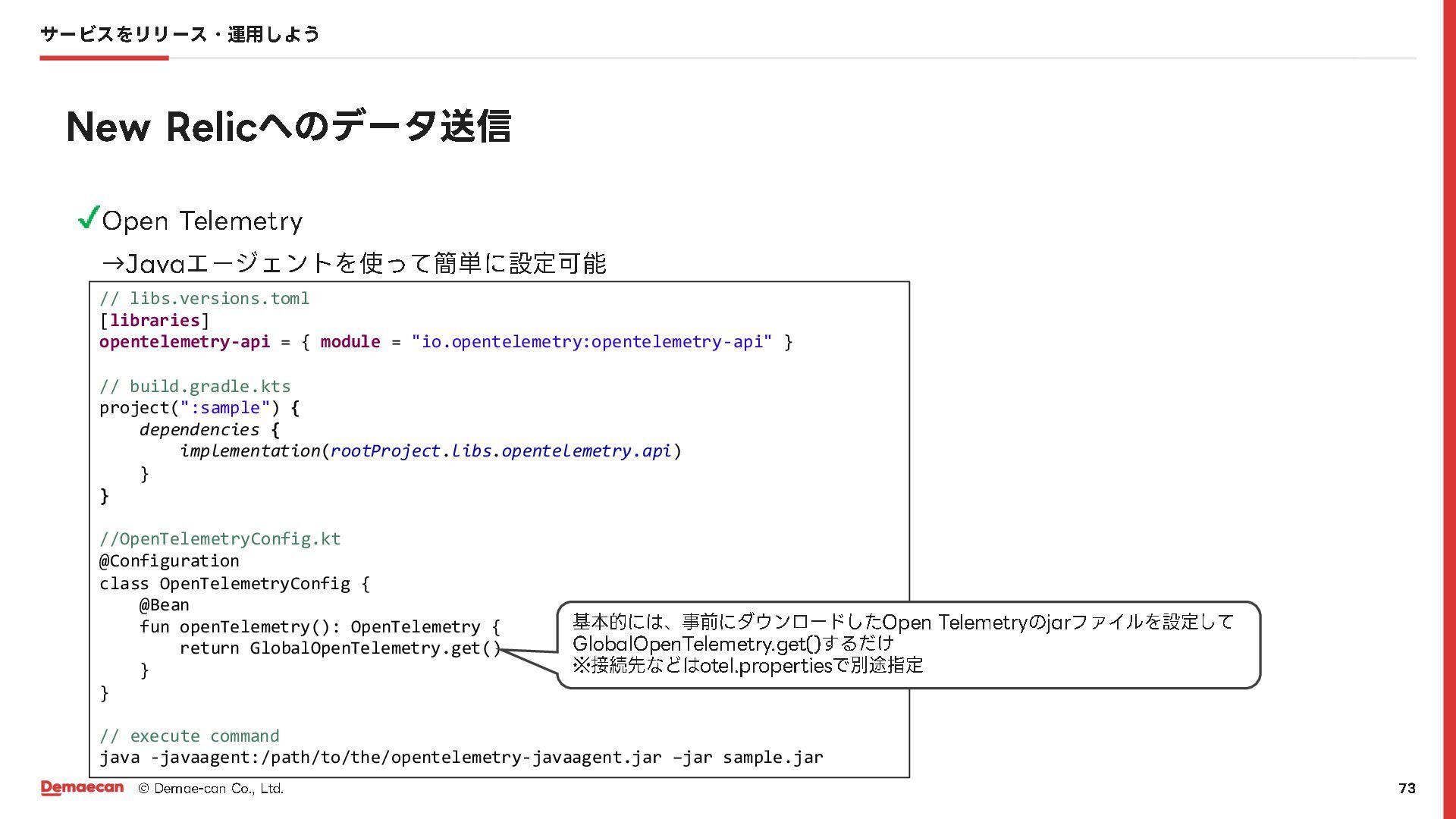The width and height of the screenshot is (1456, 819).
Task: Click the copyright Demae-can Co., Ltd. text
Action: (211, 789)
